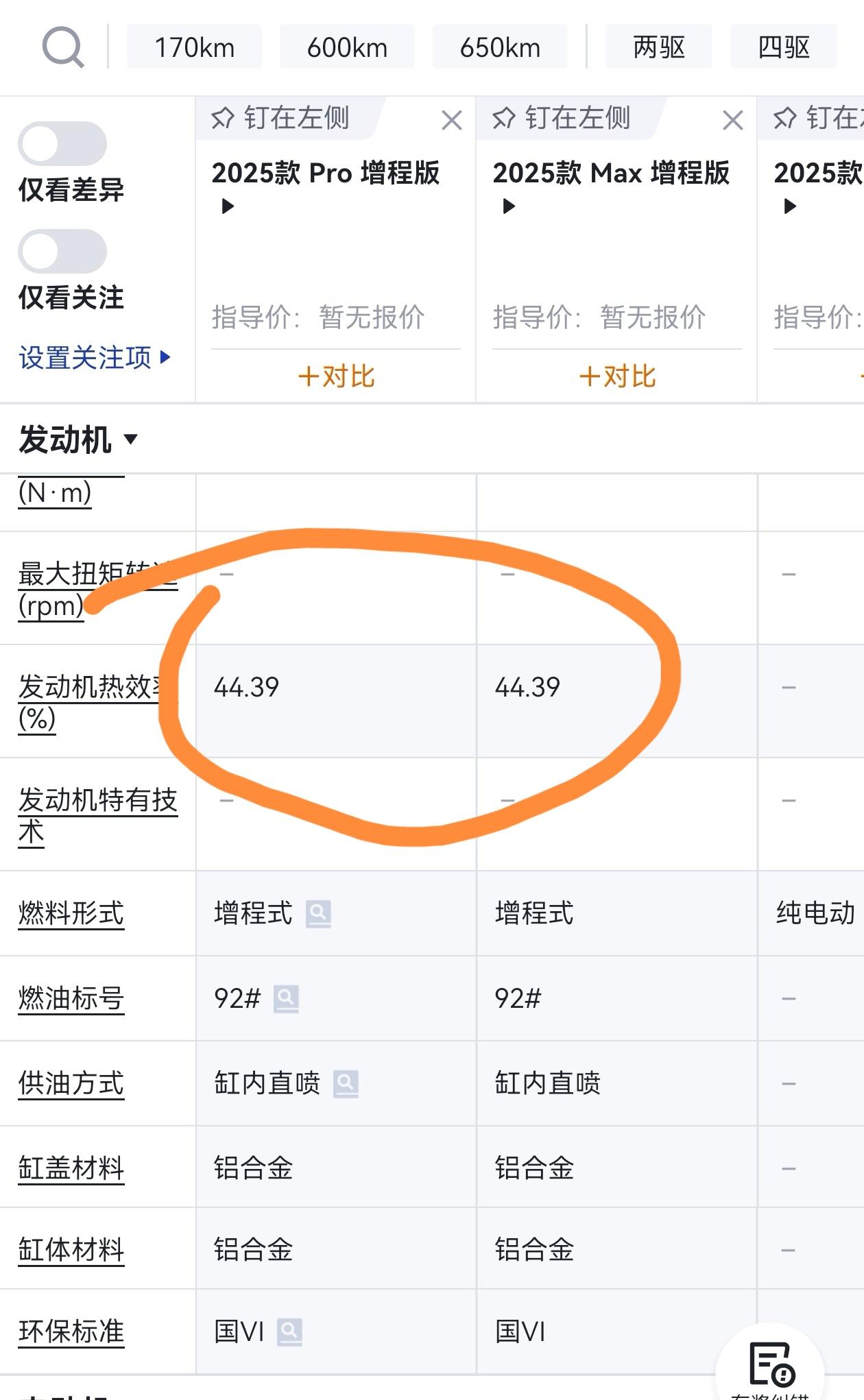Remove the Max 增程版 column with X
This screenshot has height=1400, width=864.
[732, 121]
